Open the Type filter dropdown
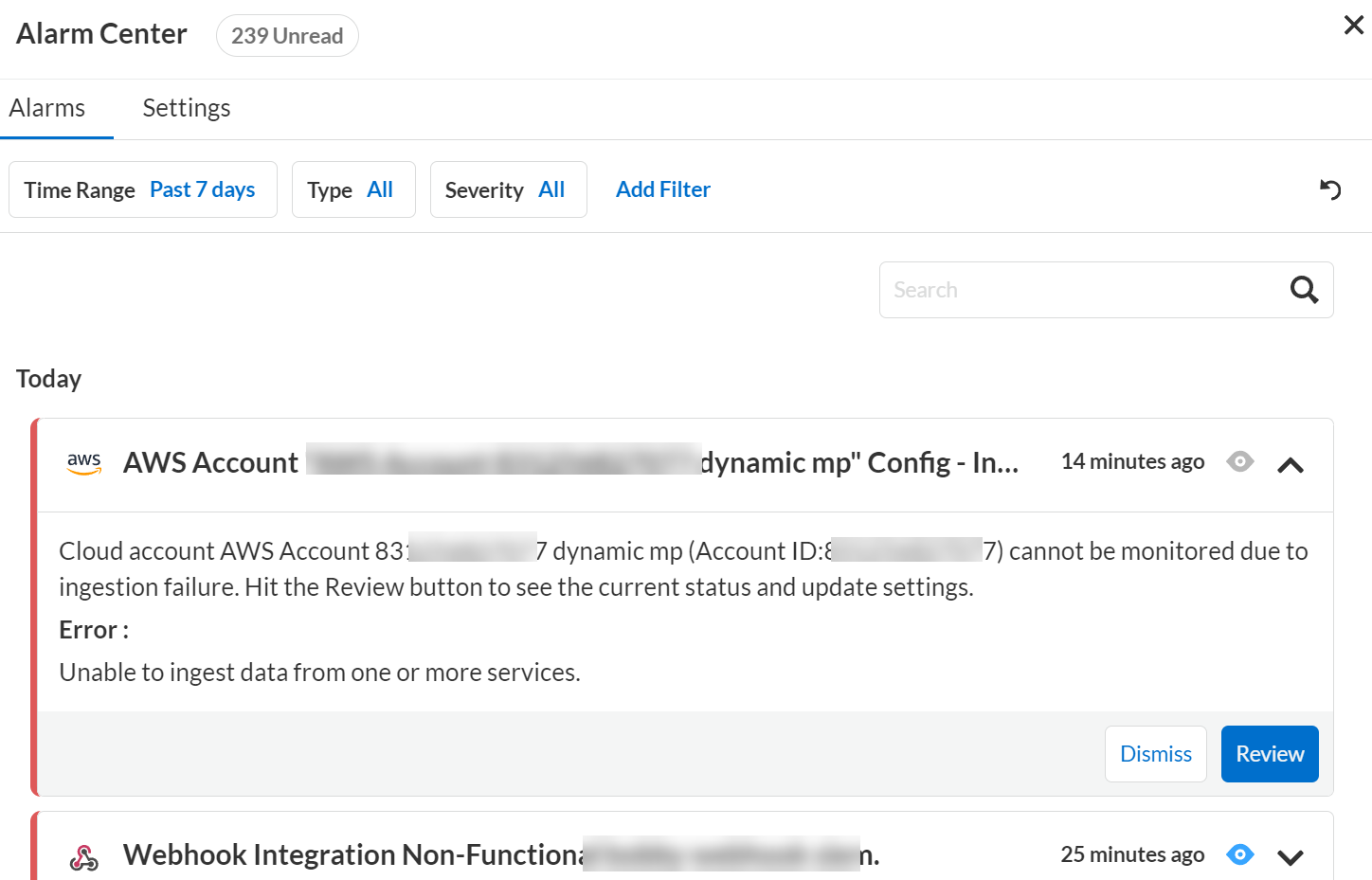This screenshot has width=1372, height=880. [x=353, y=189]
